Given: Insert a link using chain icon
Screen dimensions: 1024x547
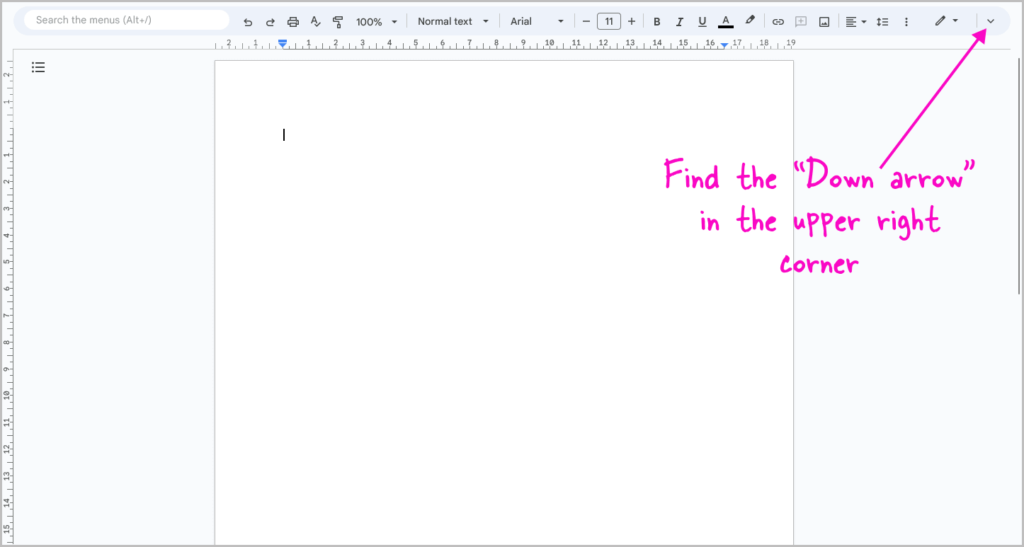Looking at the screenshot, I should [778, 22].
